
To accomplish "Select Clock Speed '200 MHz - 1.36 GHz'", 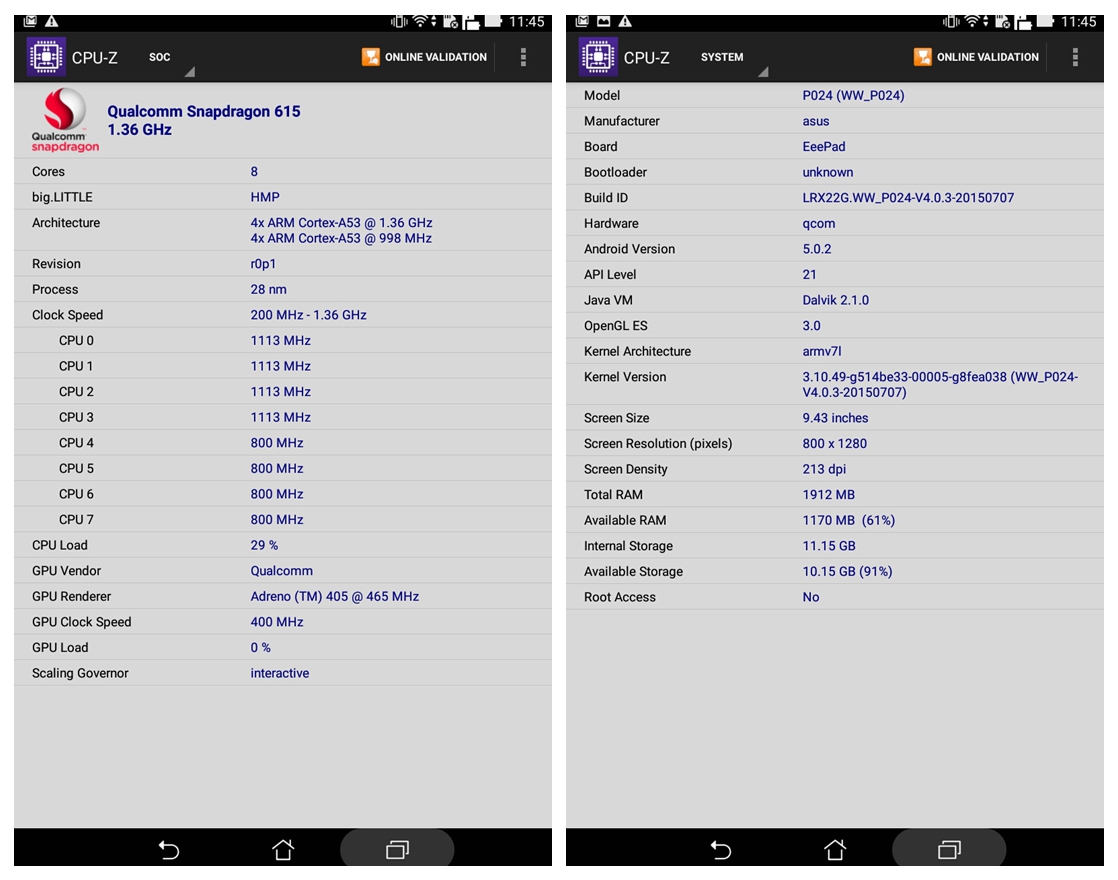I will coord(308,315).
